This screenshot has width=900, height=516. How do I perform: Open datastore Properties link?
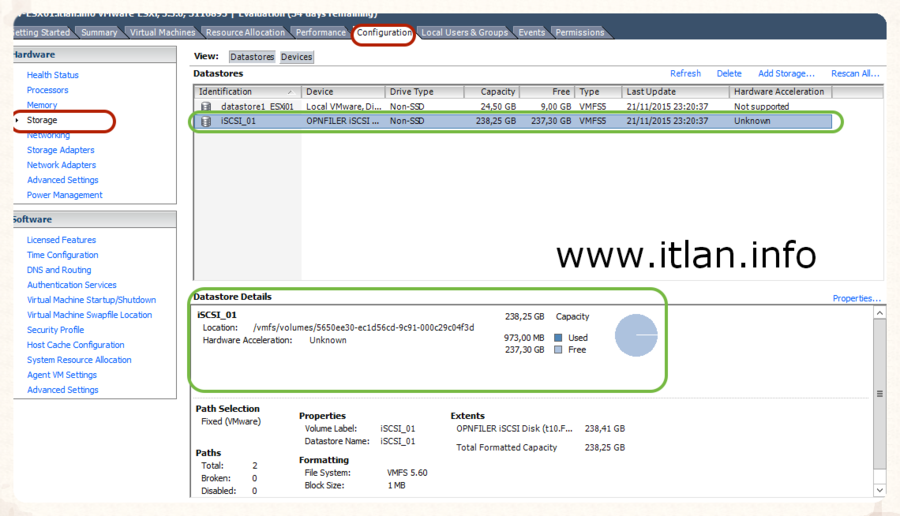(x=856, y=298)
